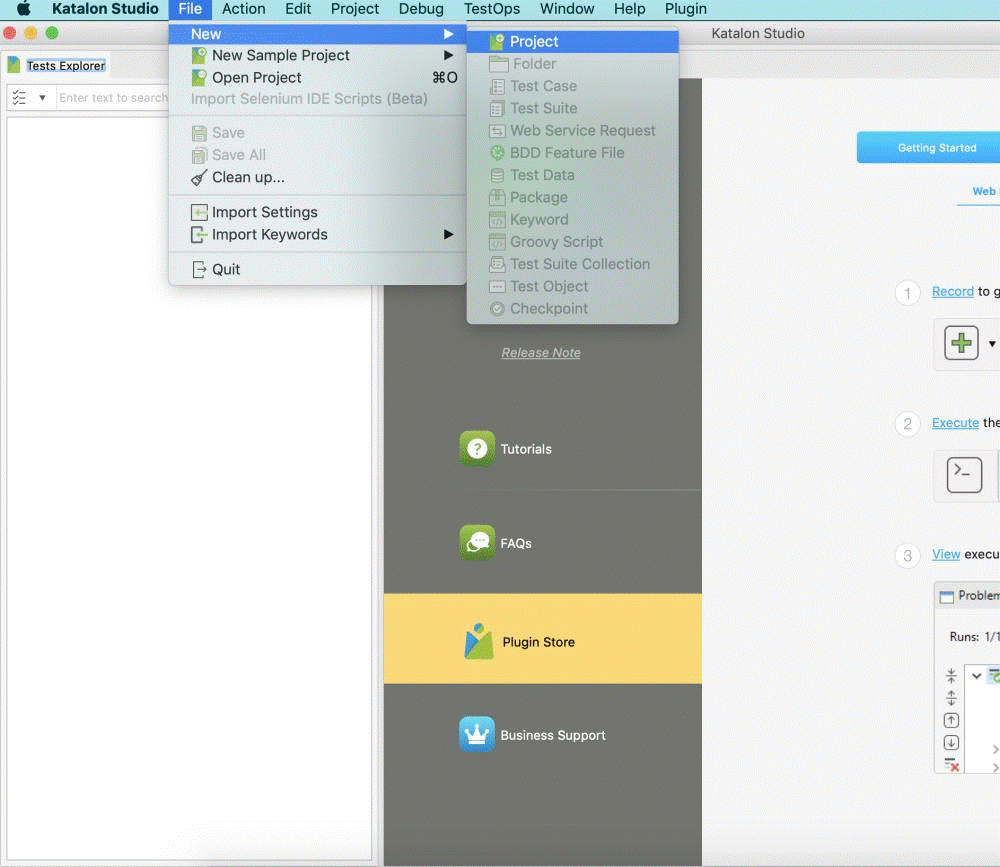This screenshot has height=867, width=1000.
Task: Click the Plugin Store icon
Action: [x=478, y=641]
